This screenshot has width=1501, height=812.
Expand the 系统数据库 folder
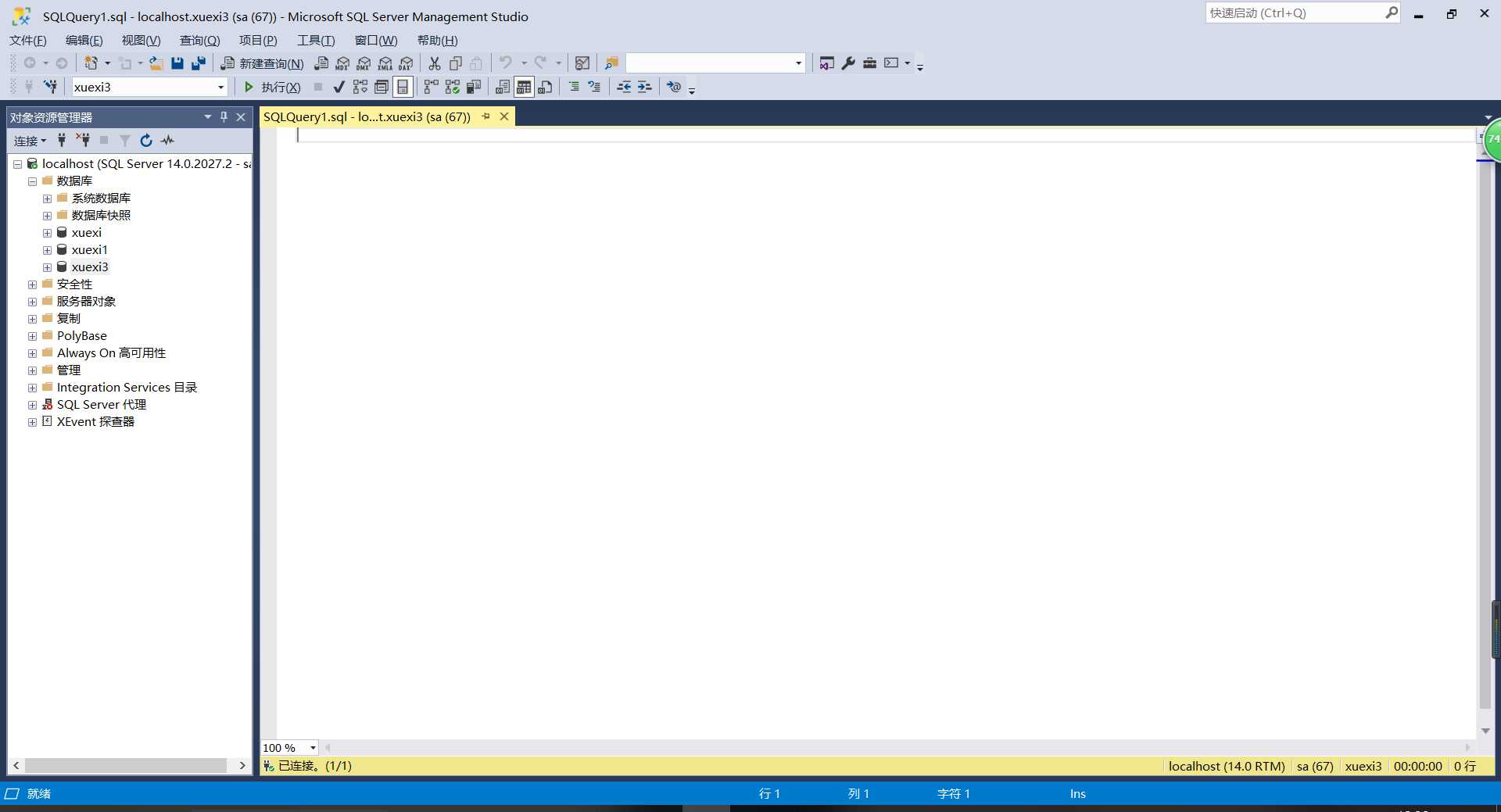tap(47, 199)
